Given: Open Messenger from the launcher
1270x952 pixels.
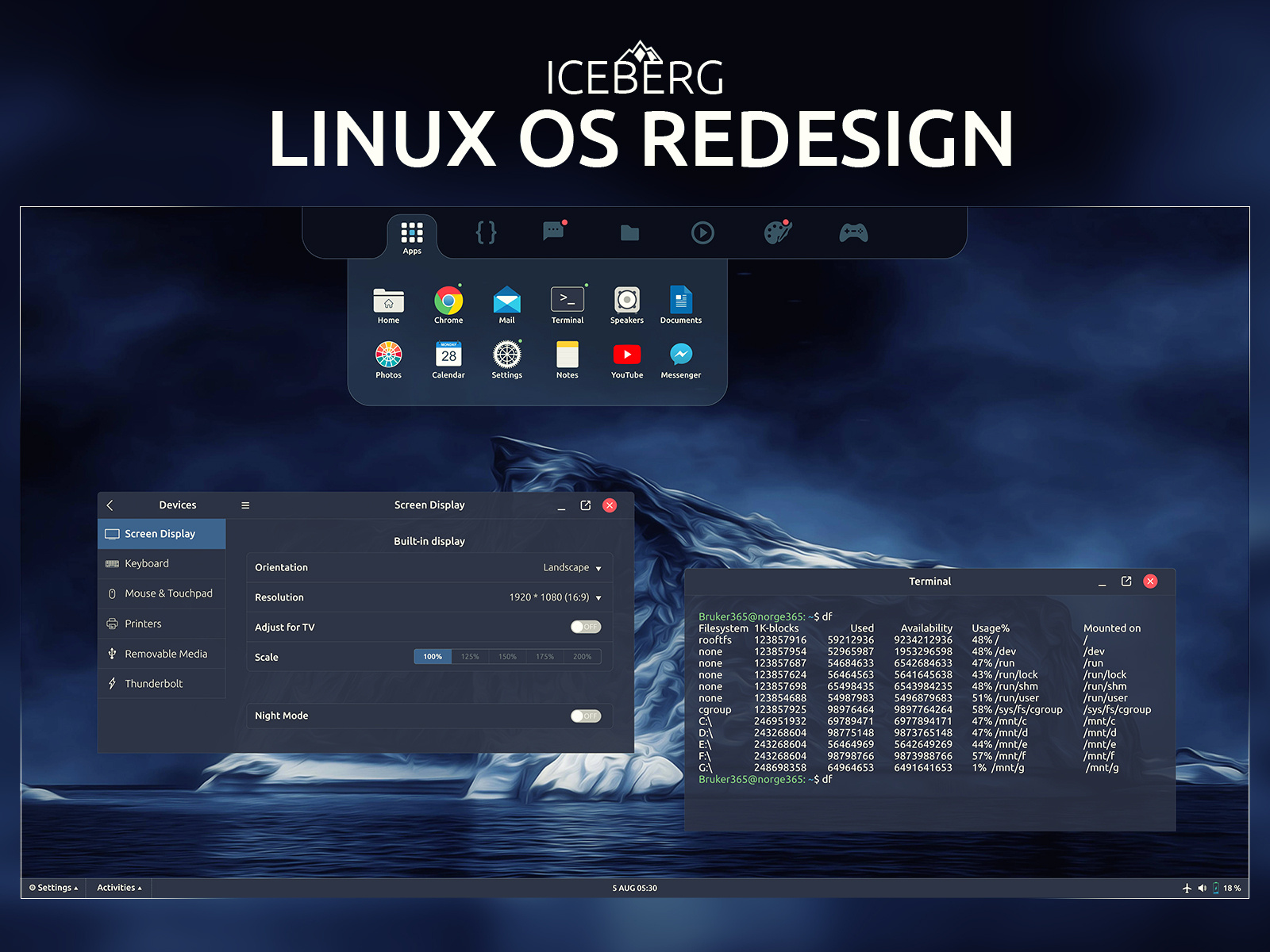Looking at the screenshot, I should click(x=680, y=355).
